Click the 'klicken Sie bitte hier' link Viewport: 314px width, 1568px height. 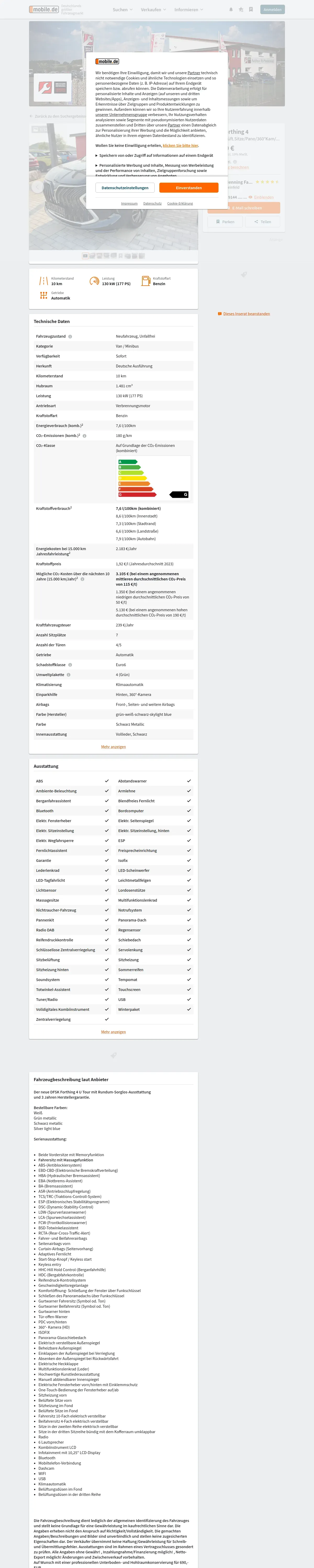(x=181, y=146)
